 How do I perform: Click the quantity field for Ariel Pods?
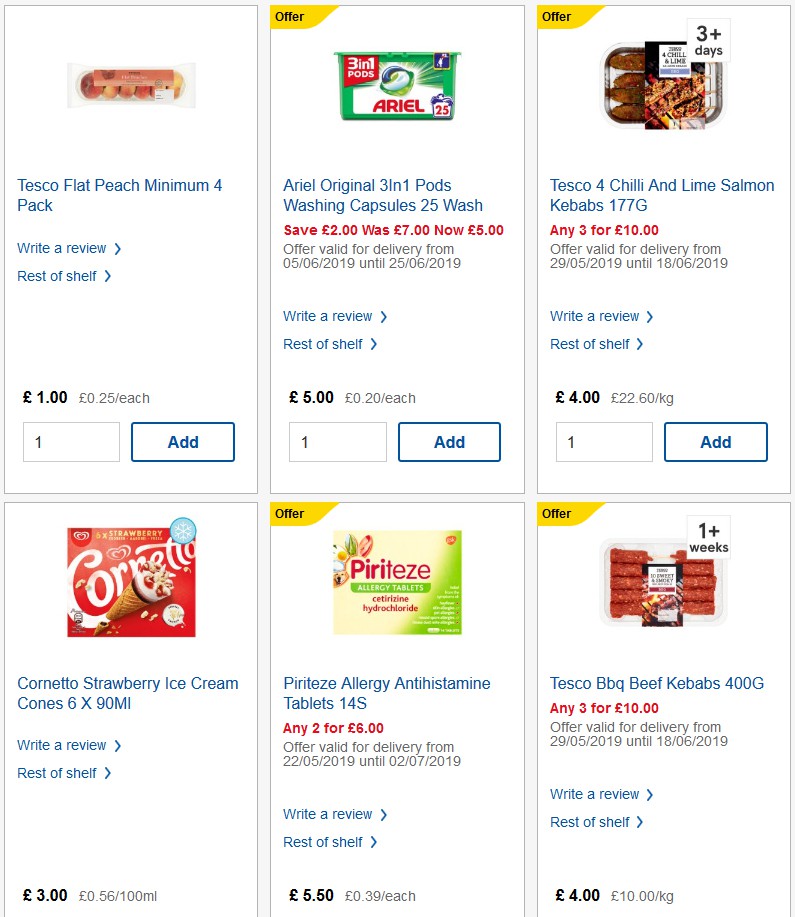click(x=337, y=441)
